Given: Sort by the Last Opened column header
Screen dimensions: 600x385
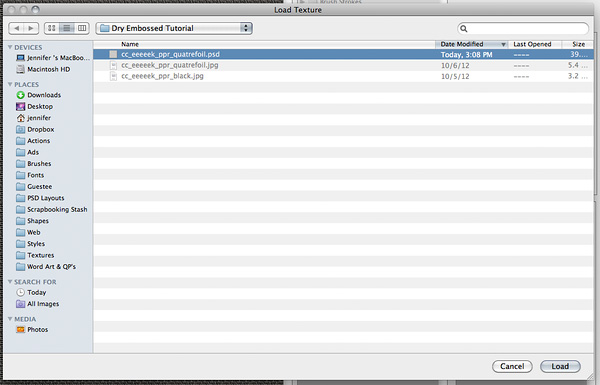Looking at the screenshot, I should click(535, 44).
